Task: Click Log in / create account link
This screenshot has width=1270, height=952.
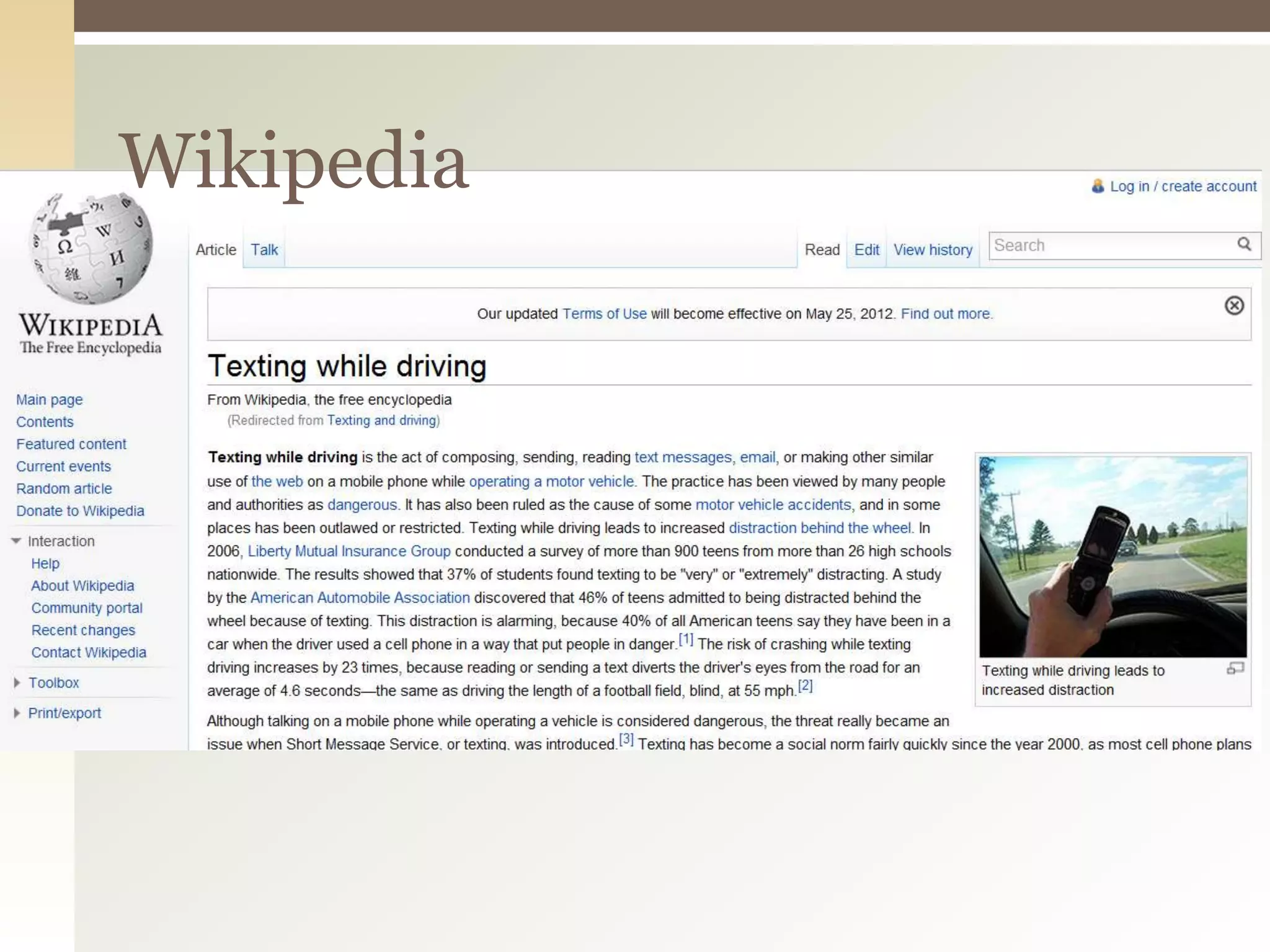Action: (1183, 186)
